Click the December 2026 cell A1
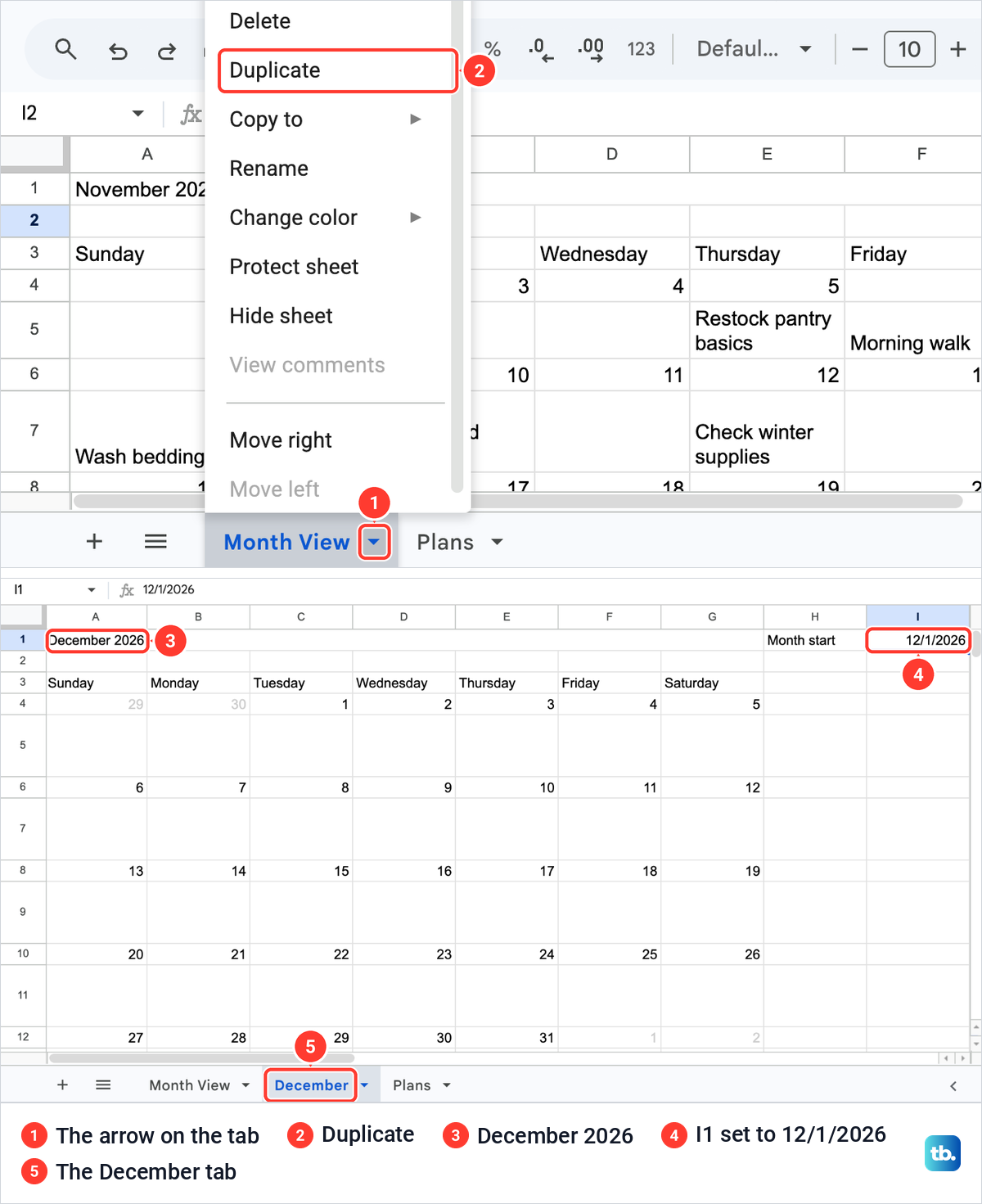This screenshot has width=982, height=1204. [97, 640]
